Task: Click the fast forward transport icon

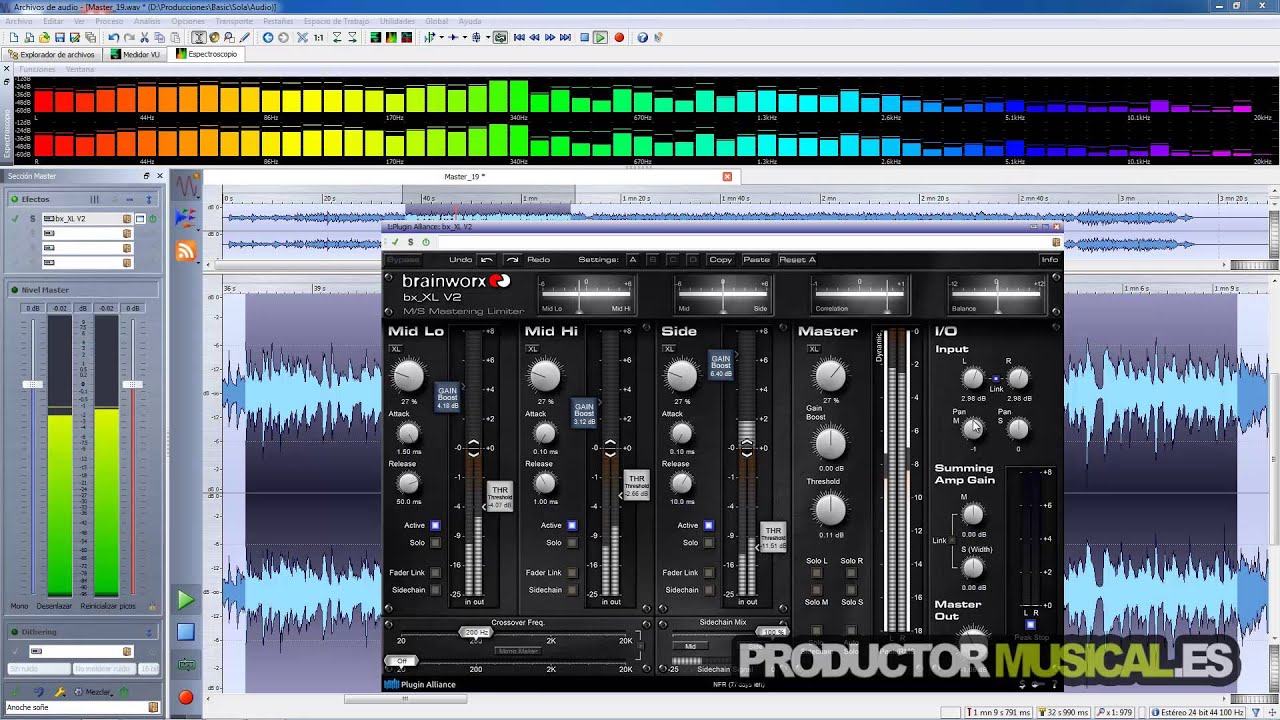Action: pos(550,37)
